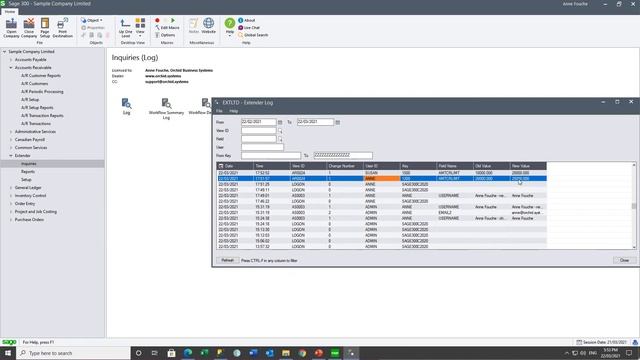
Task: Click Edit Macro in the ribbon
Action: (x=167, y=28)
